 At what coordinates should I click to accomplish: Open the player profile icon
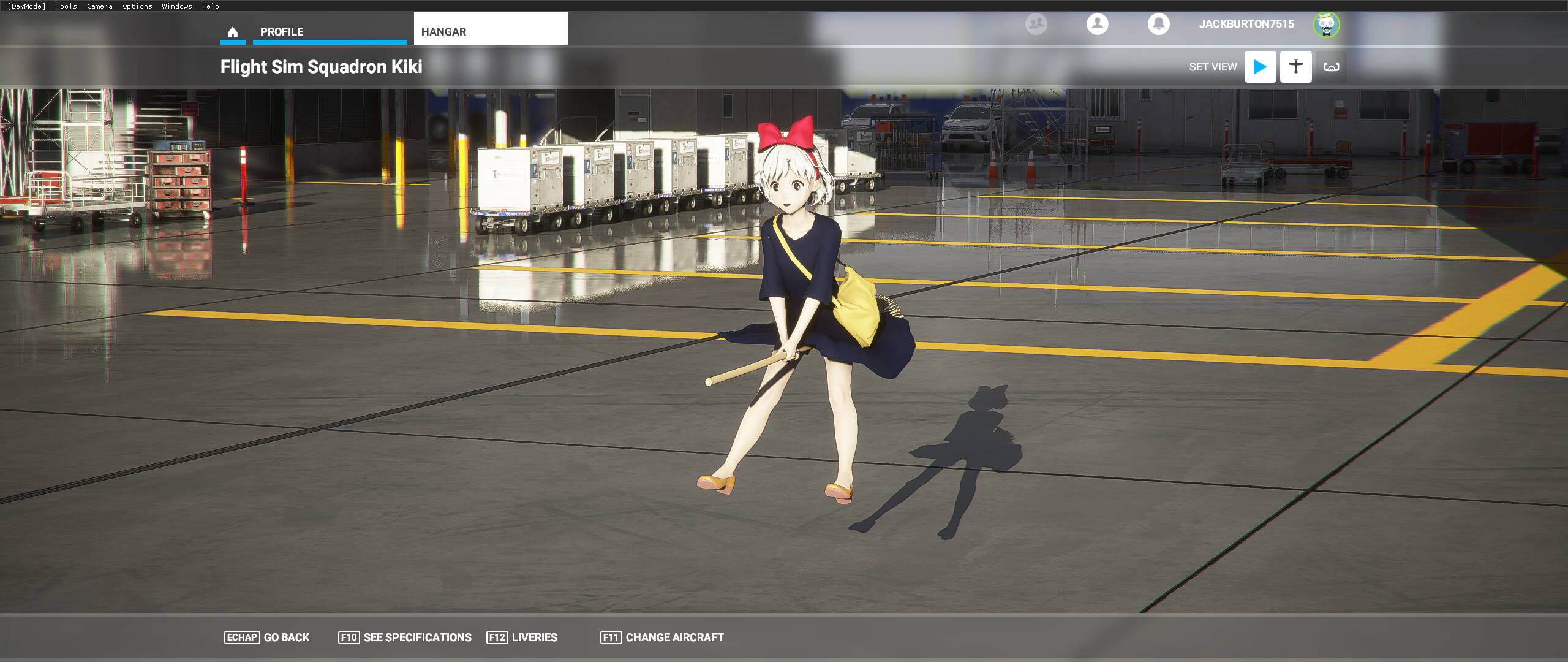coord(1097,24)
